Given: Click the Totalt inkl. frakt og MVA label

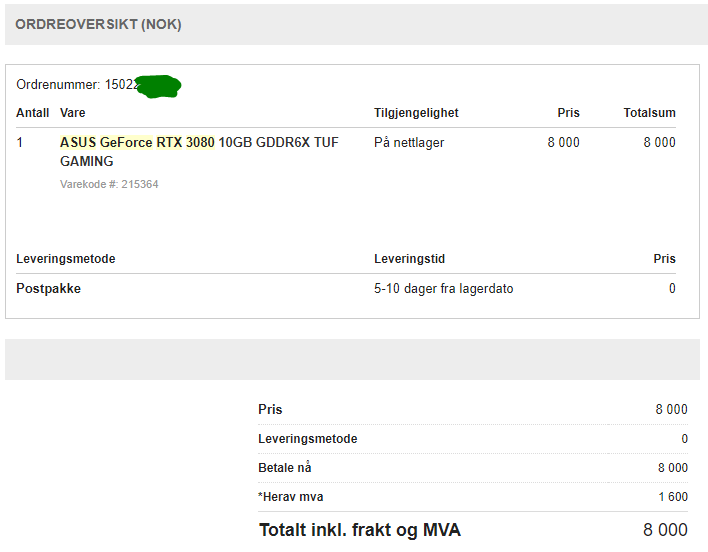Looking at the screenshot, I should point(360,530).
